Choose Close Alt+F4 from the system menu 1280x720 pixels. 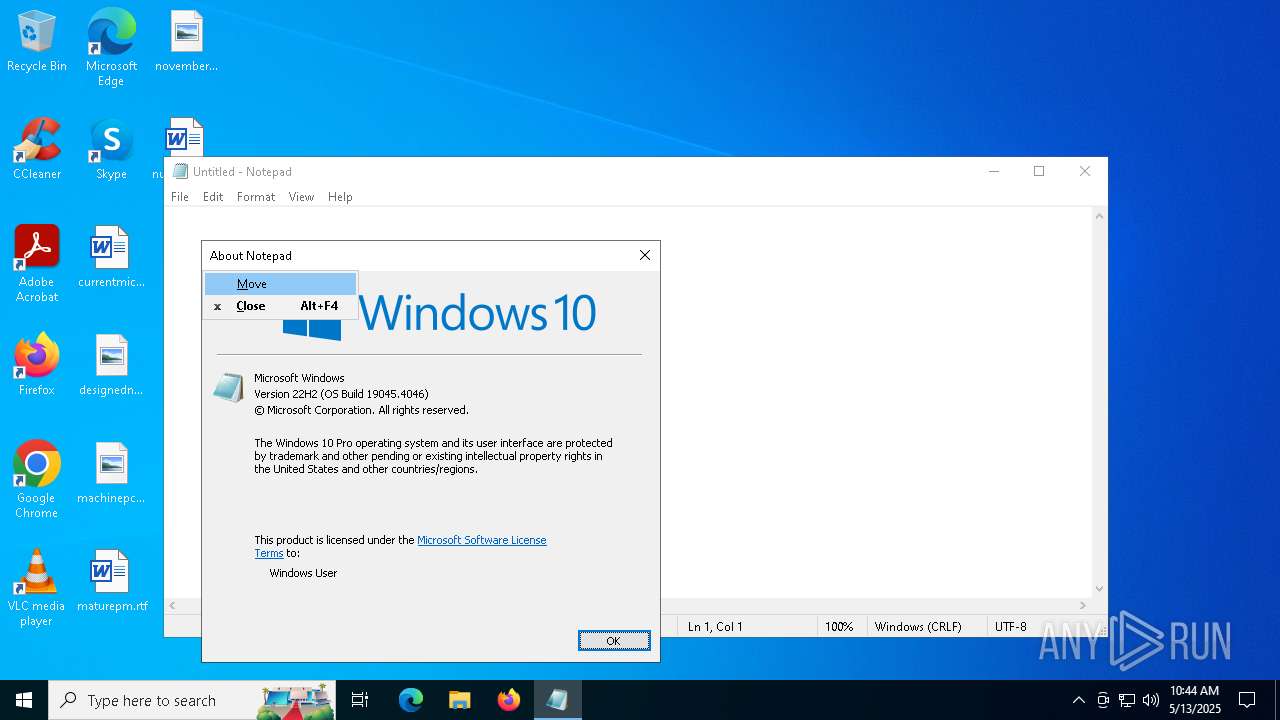click(x=280, y=306)
